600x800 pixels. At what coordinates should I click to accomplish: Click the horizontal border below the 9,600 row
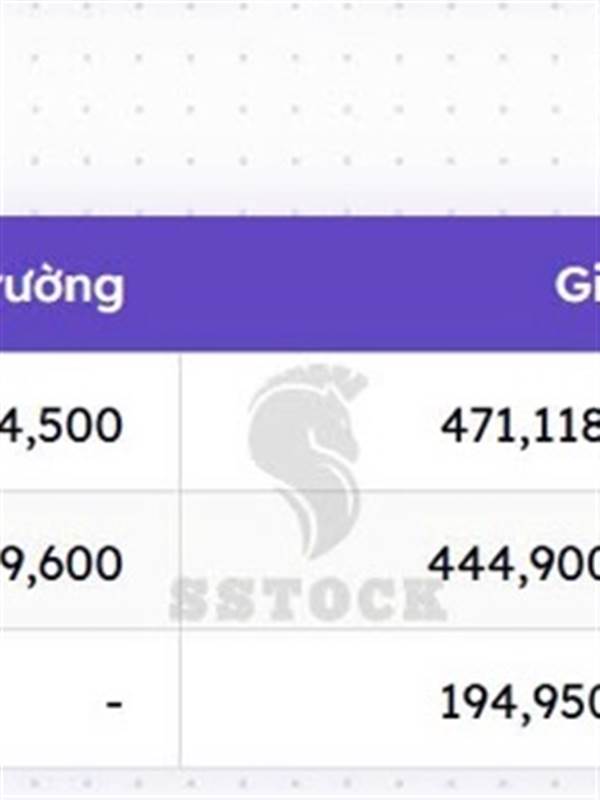click(300, 629)
